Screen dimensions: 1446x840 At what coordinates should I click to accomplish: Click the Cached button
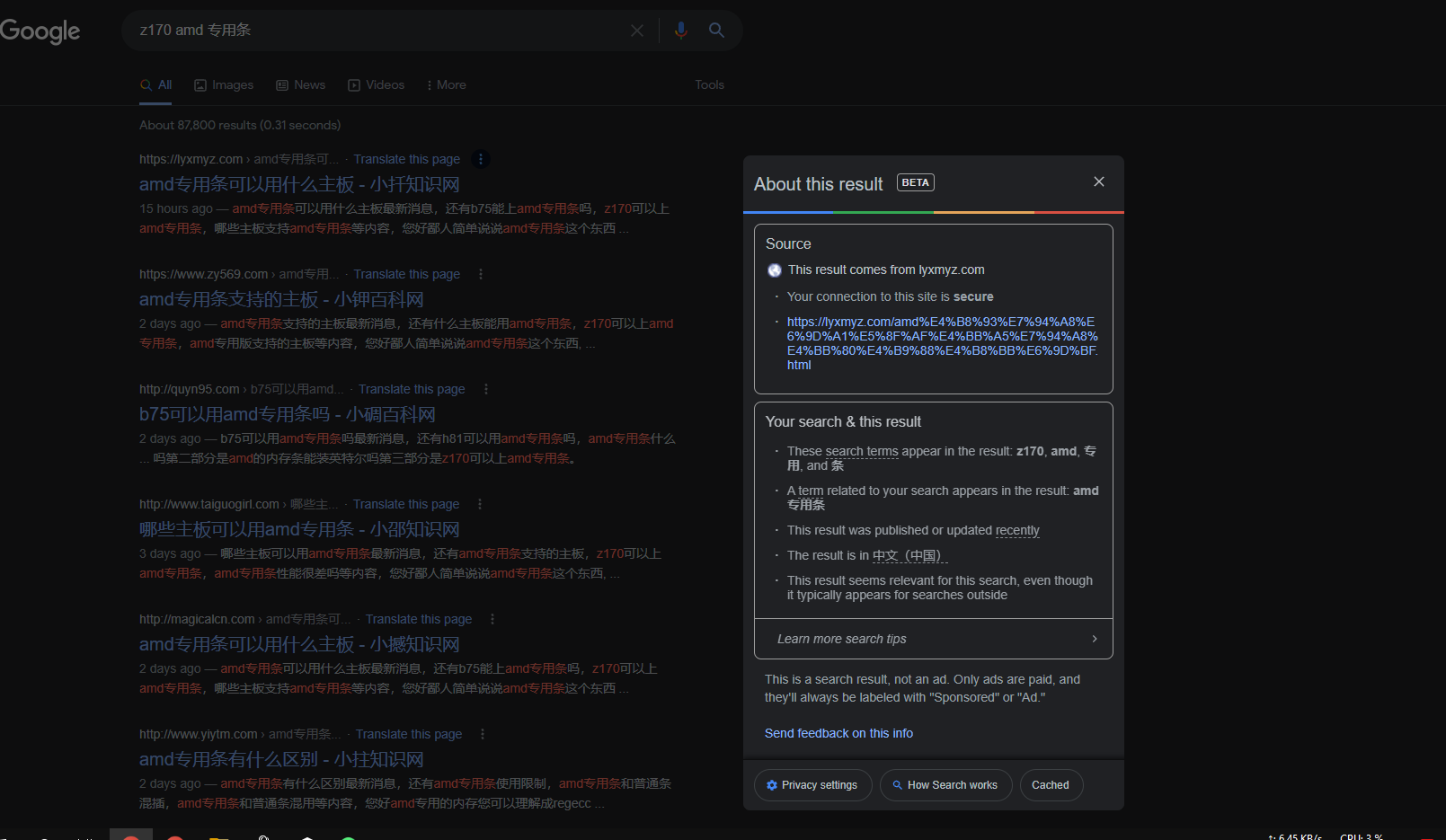(x=1051, y=785)
